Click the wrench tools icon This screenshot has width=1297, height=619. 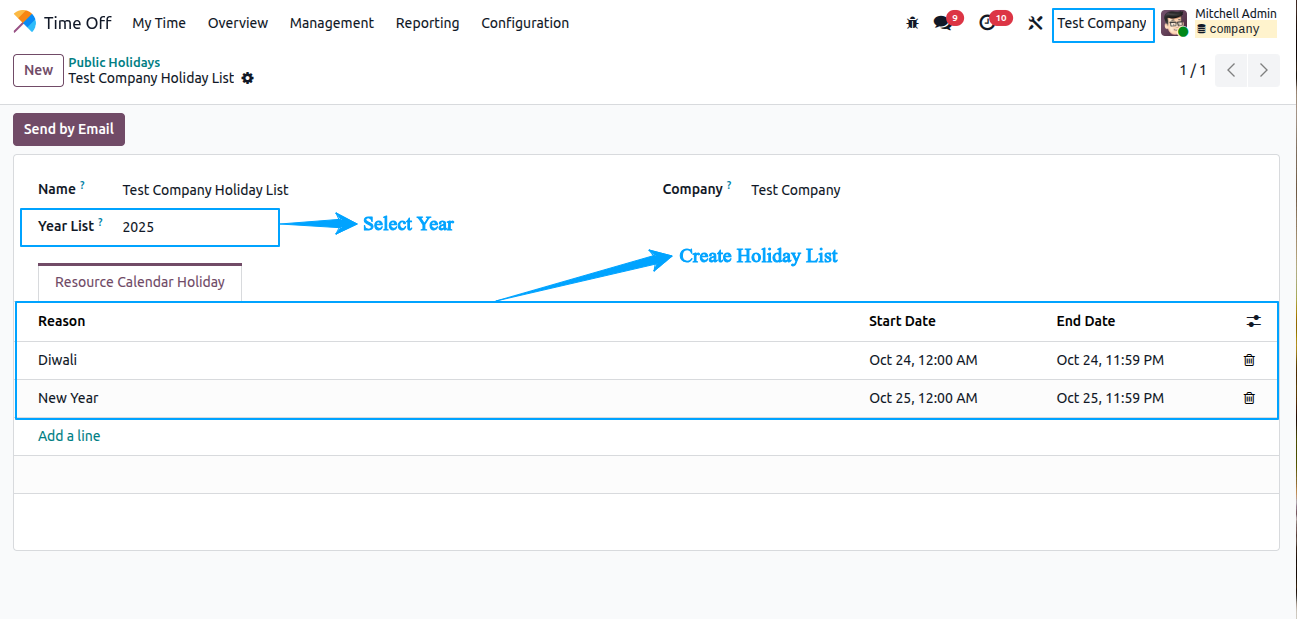(1035, 23)
